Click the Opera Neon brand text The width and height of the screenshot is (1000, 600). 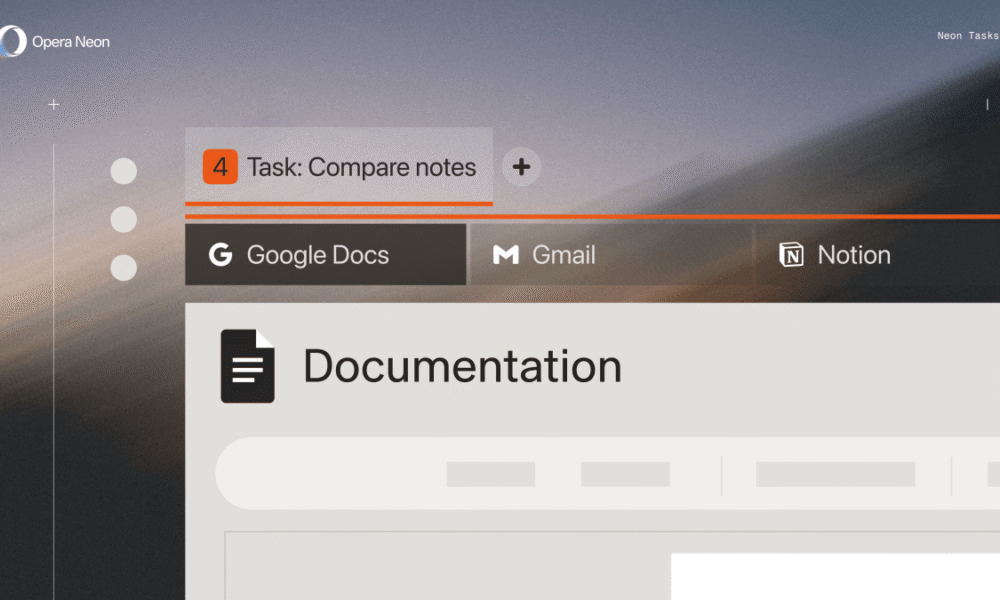(70, 42)
